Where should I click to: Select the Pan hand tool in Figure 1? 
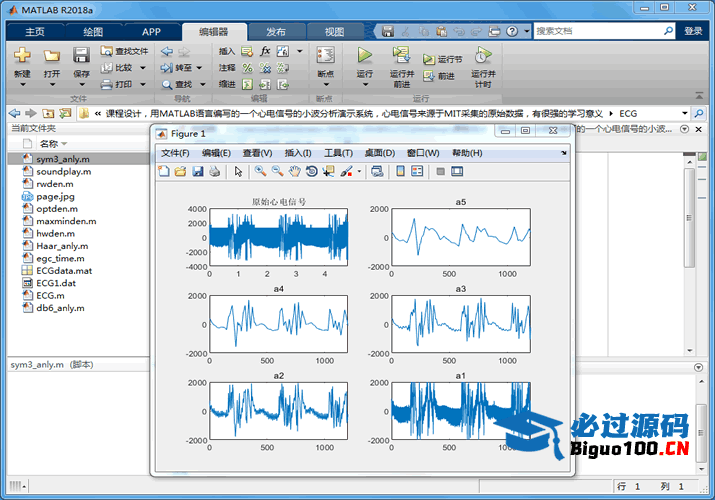coord(295,171)
